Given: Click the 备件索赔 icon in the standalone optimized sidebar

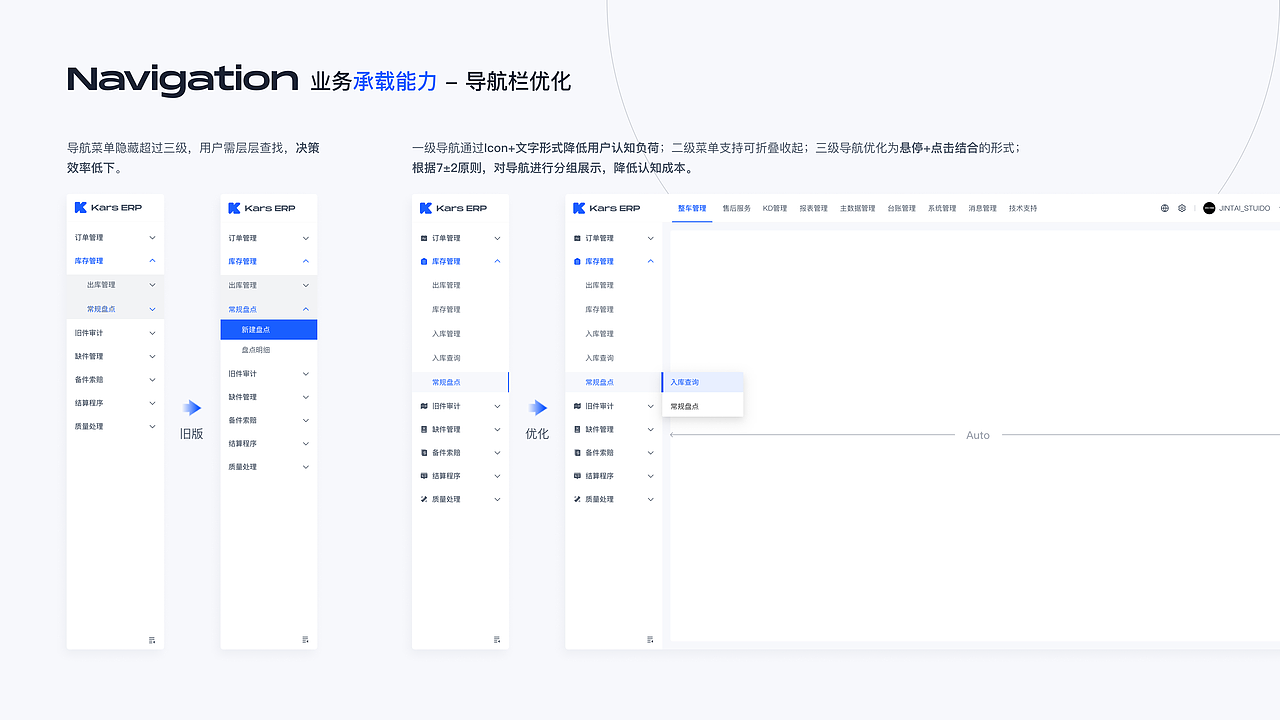Looking at the screenshot, I should [424, 453].
